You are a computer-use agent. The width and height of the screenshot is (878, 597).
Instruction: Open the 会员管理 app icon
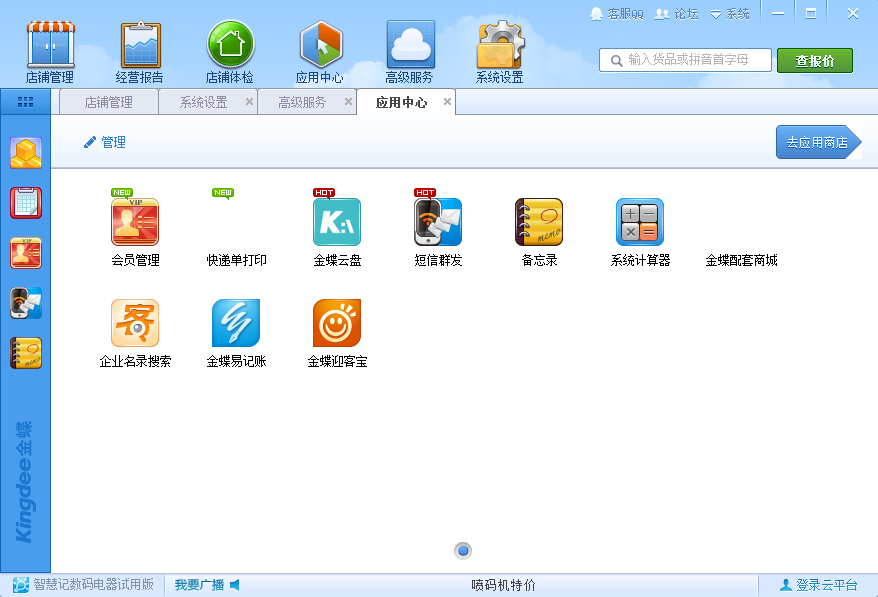pyautogui.click(x=135, y=222)
